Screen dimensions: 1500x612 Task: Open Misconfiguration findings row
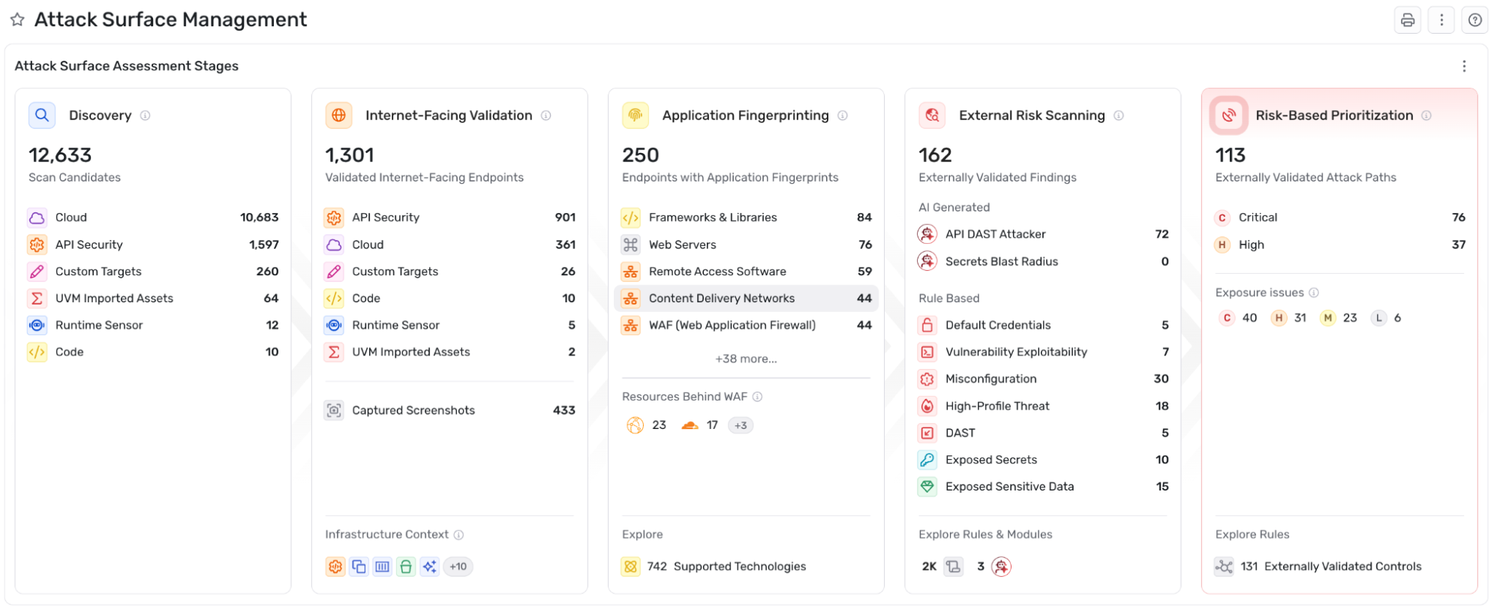coord(1043,379)
